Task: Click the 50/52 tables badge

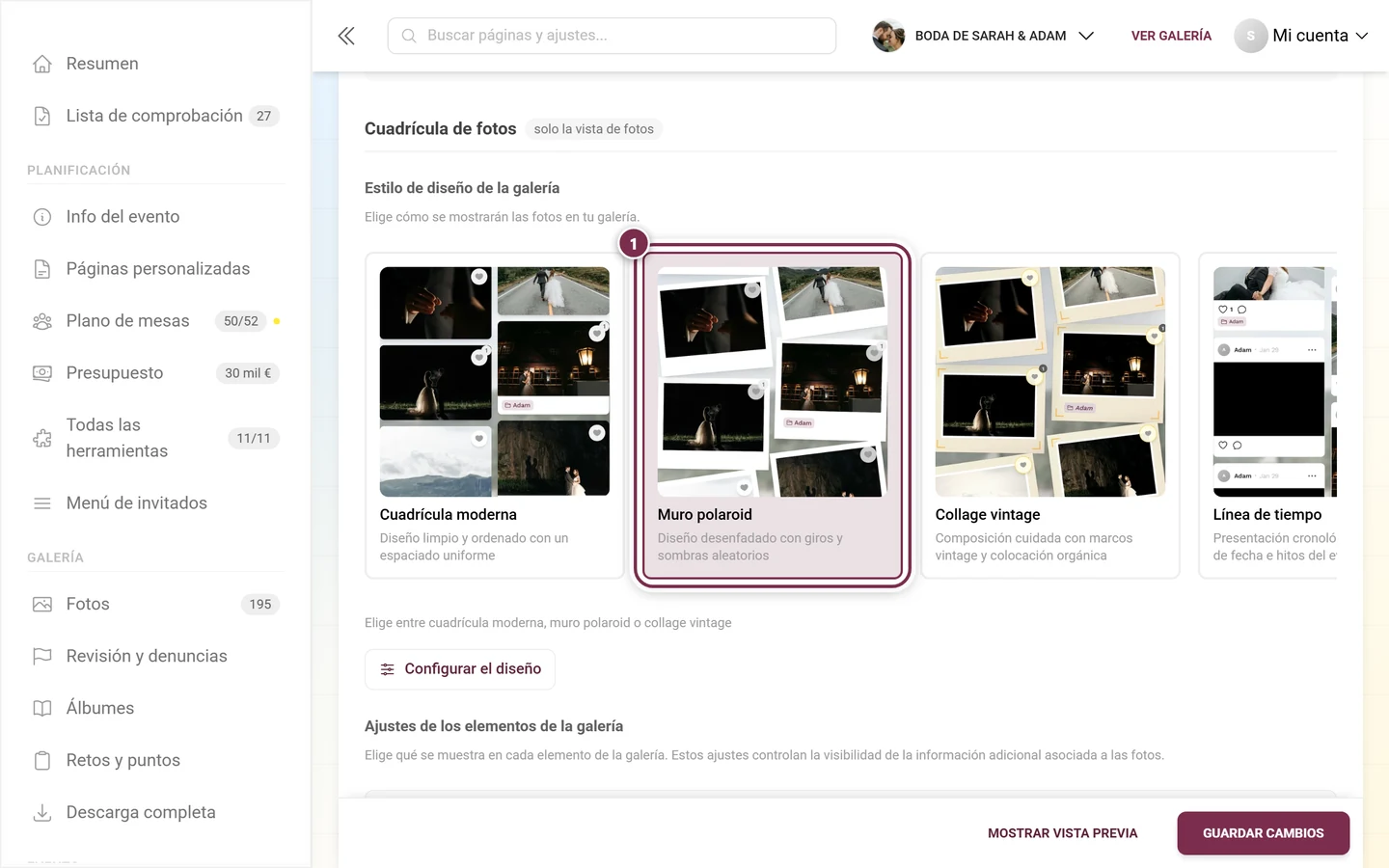Action: (241, 321)
